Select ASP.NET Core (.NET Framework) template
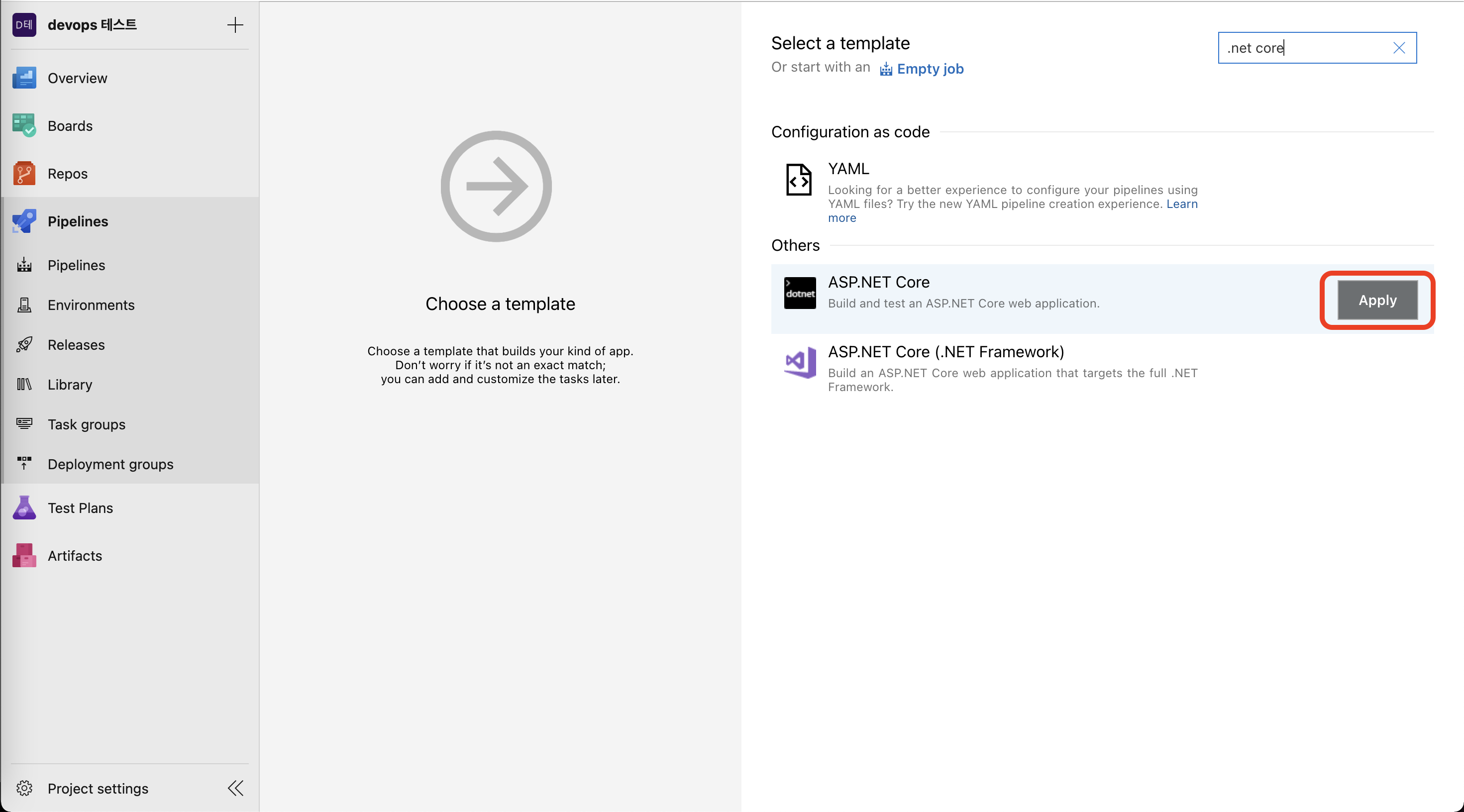This screenshot has height=812, width=1464. pyautogui.click(x=945, y=352)
